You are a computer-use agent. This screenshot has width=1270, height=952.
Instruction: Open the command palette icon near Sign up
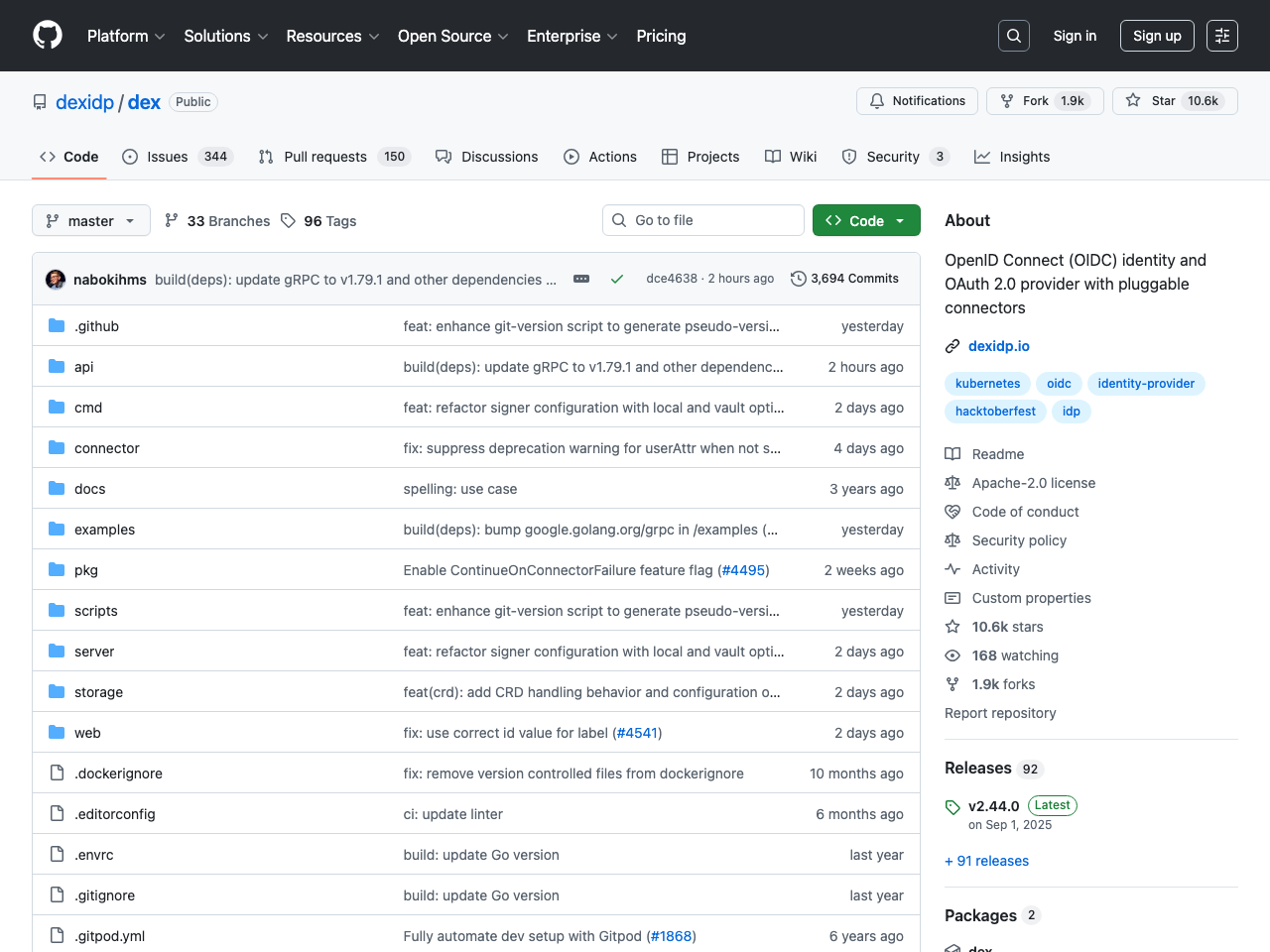click(1221, 35)
